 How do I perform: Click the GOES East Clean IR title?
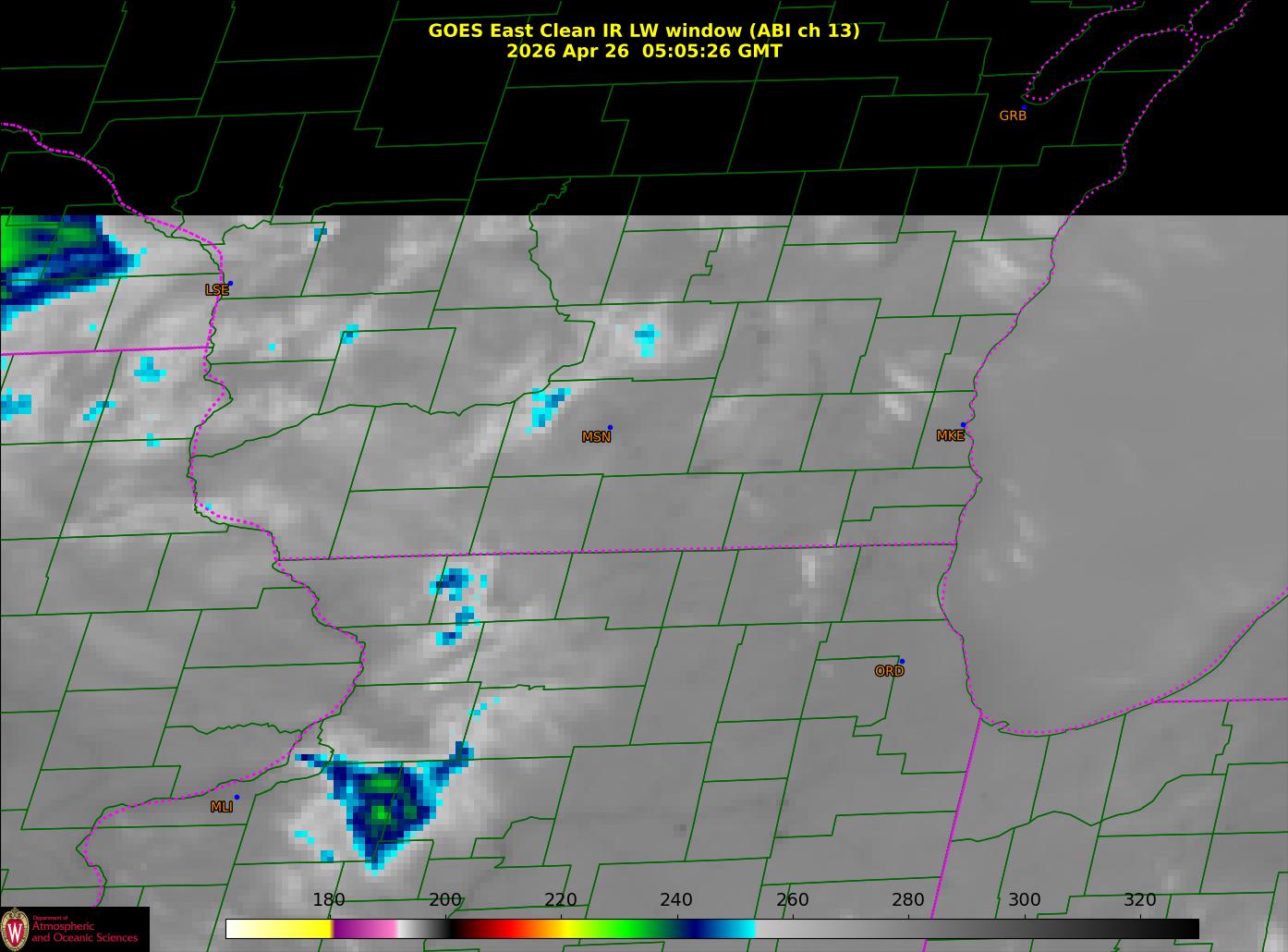click(644, 31)
